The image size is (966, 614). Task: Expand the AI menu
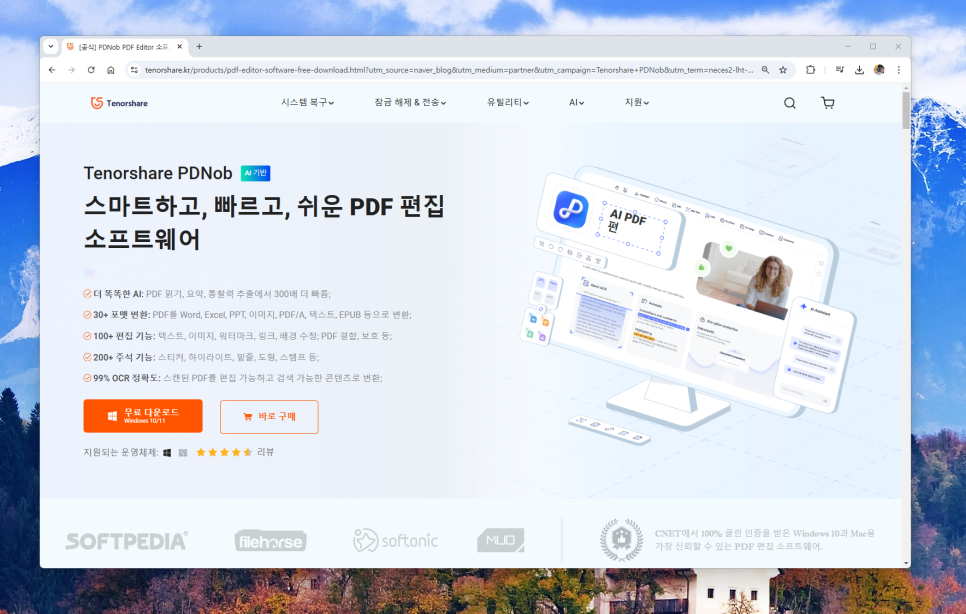pos(577,103)
